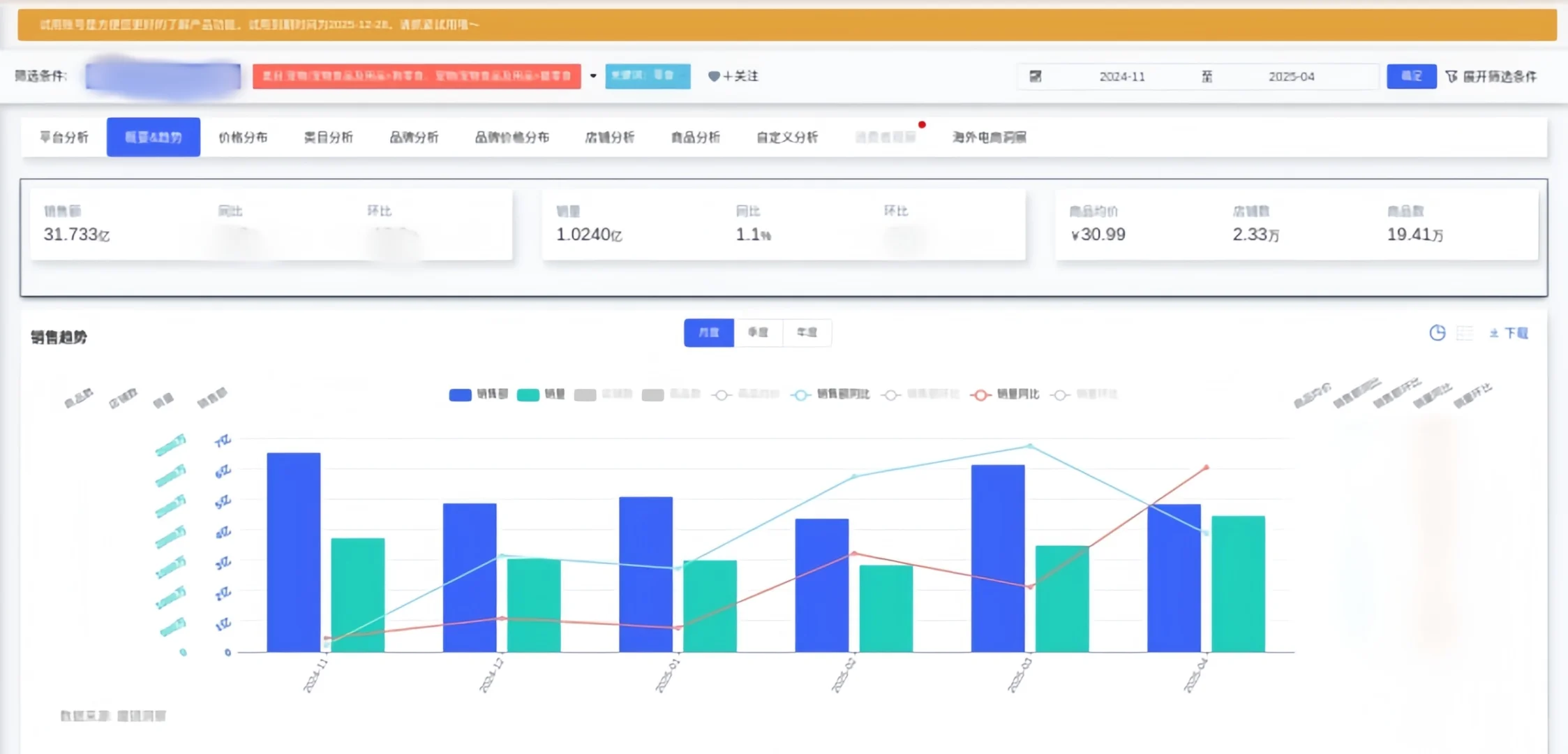Viewport: 1568px width, 754px height.
Task: Switch to 商品分析 tab
Action: point(696,137)
